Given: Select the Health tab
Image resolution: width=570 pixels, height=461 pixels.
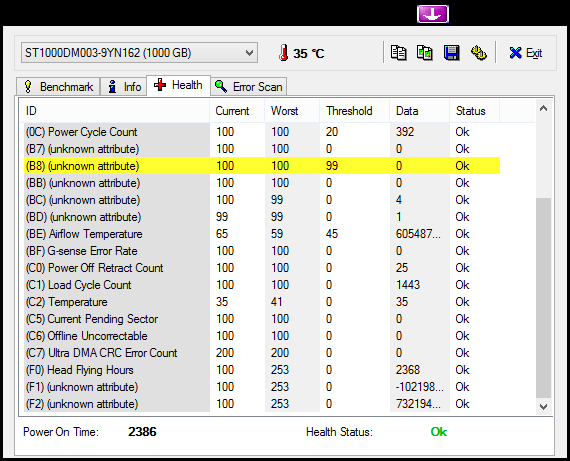Looking at the screenshot, I should 178,85.
